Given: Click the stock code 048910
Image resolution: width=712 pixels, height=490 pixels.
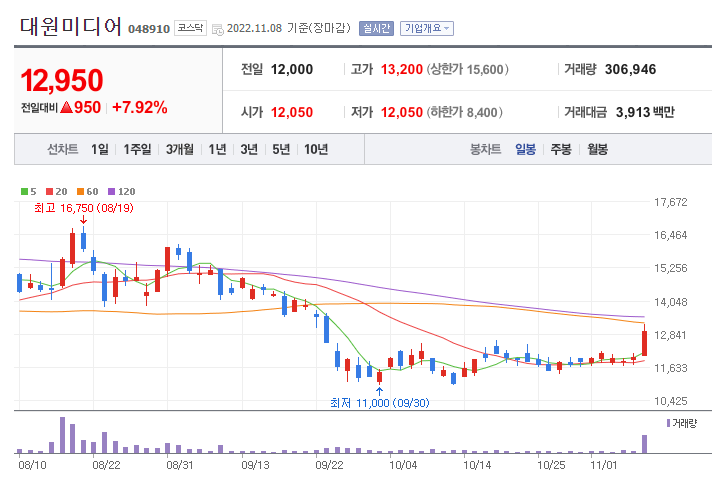Looking at the screenshot, I should pos(149,29).
